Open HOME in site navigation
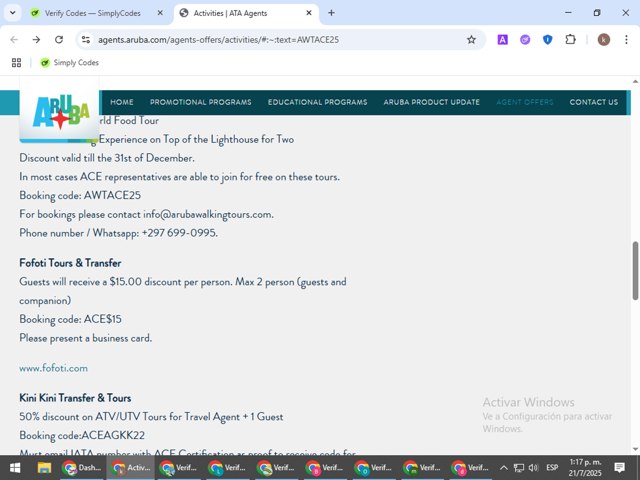Viewport: 640px width, 480px height. pos(122,102)
